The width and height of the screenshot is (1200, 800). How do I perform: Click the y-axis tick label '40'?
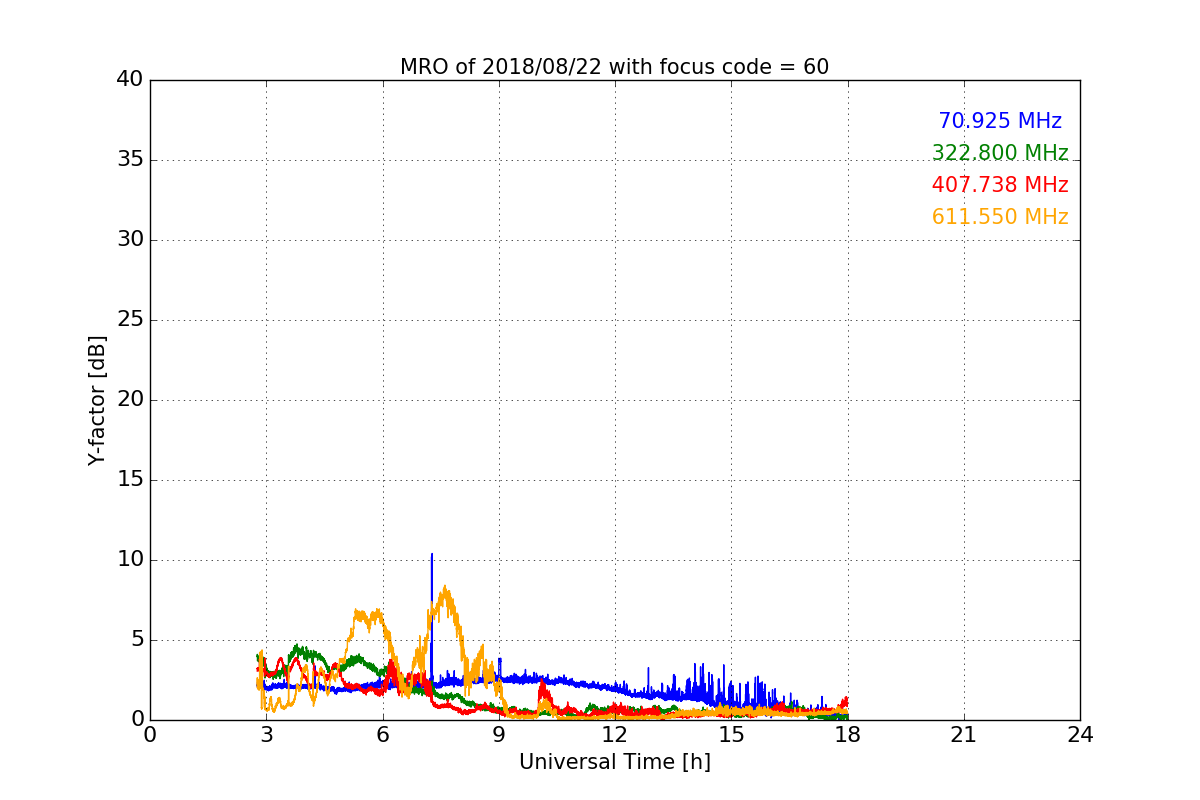click(130, 80)
